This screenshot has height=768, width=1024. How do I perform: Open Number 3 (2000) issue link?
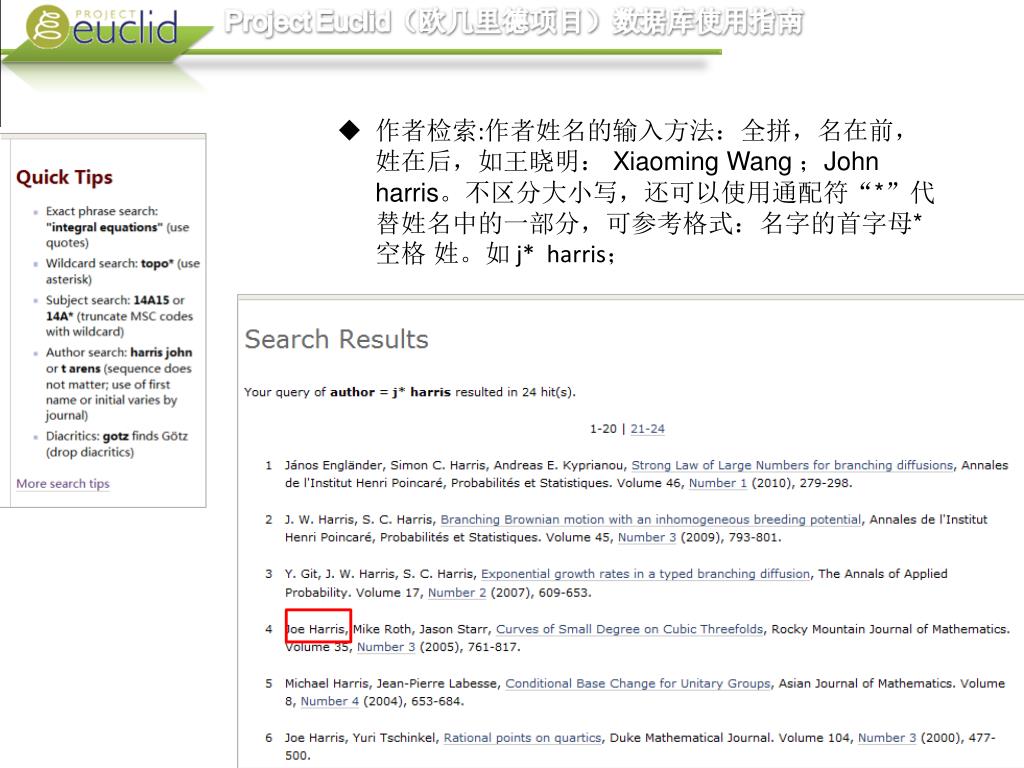887,737
